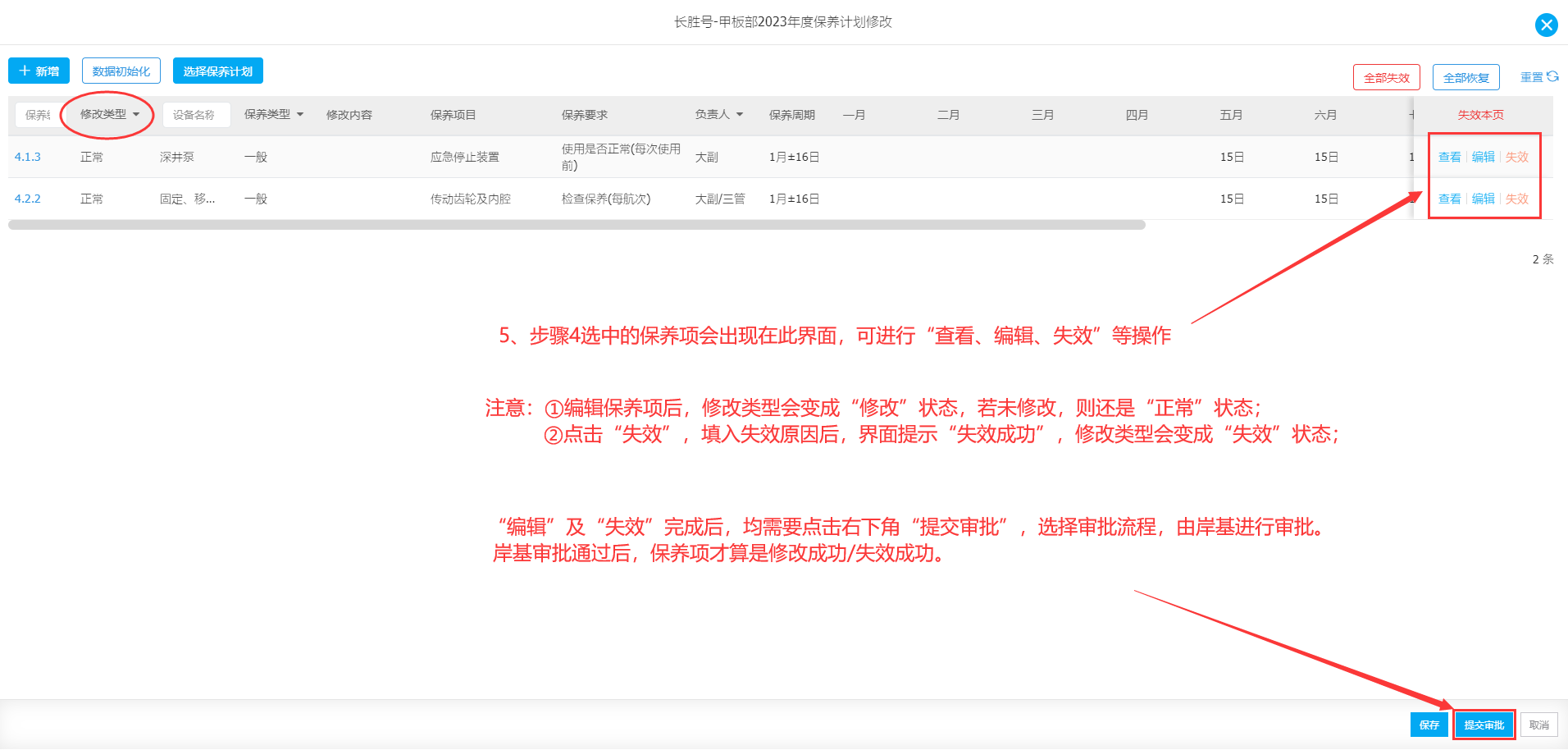Click the 保养要求 column header
Viewport: 1568px width, 750px height.
pos(584,115)
